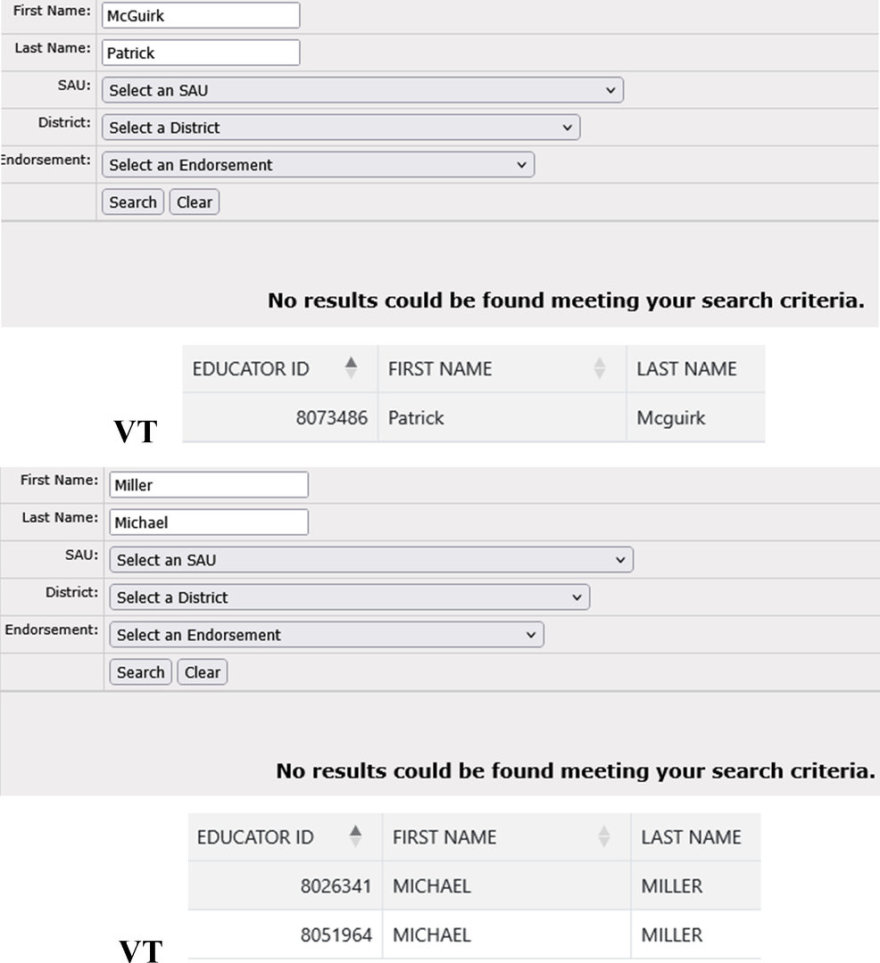Click Search button below McGuirk form

(x=133, y=202)
